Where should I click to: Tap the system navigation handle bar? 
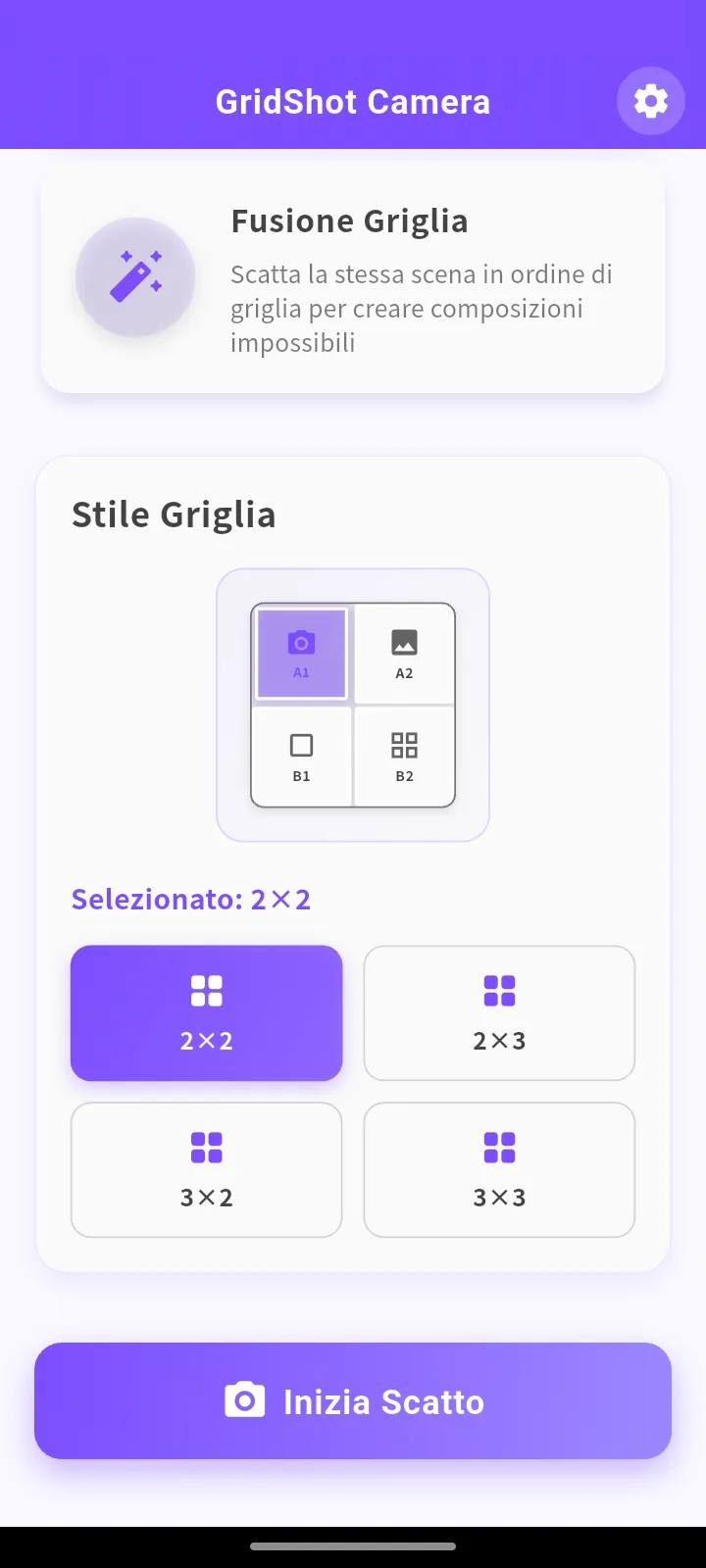pos(353,1546)
